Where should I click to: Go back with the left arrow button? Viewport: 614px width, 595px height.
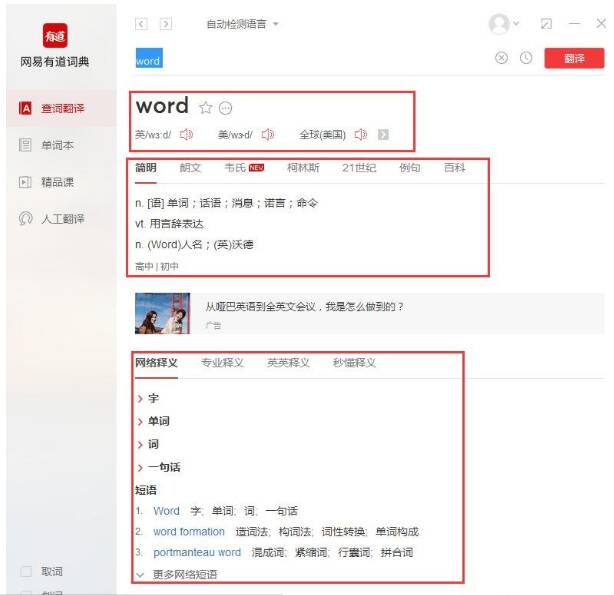click(141, 24)
